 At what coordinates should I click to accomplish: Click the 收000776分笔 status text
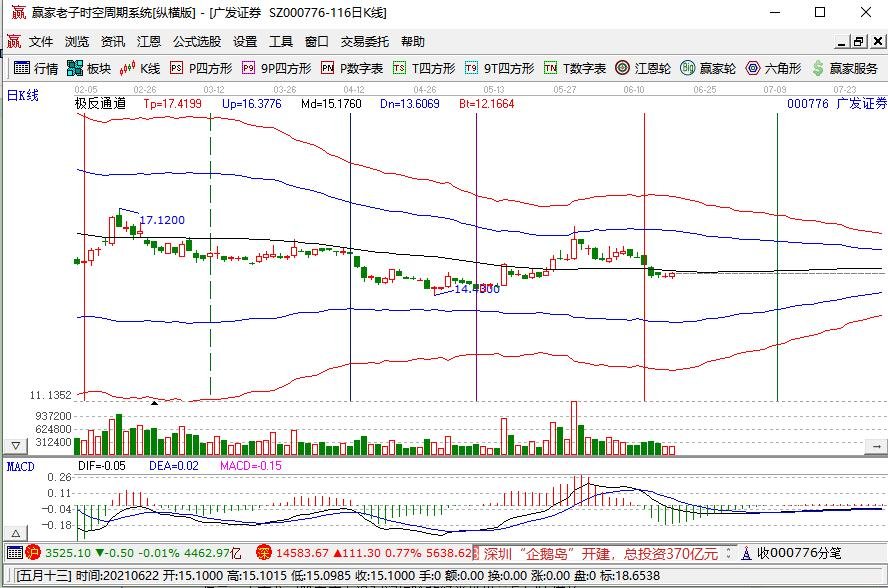(x=799, y=553)
